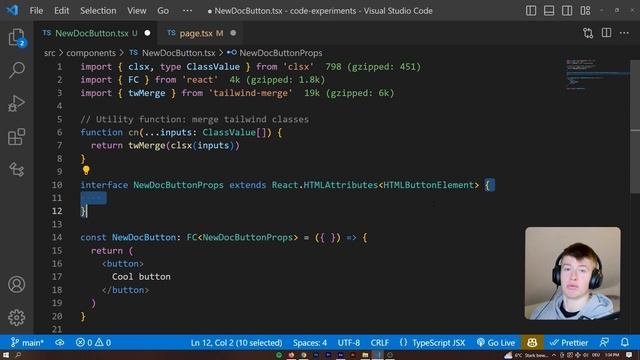Click the weather widget in taskbar

point(526,355)
